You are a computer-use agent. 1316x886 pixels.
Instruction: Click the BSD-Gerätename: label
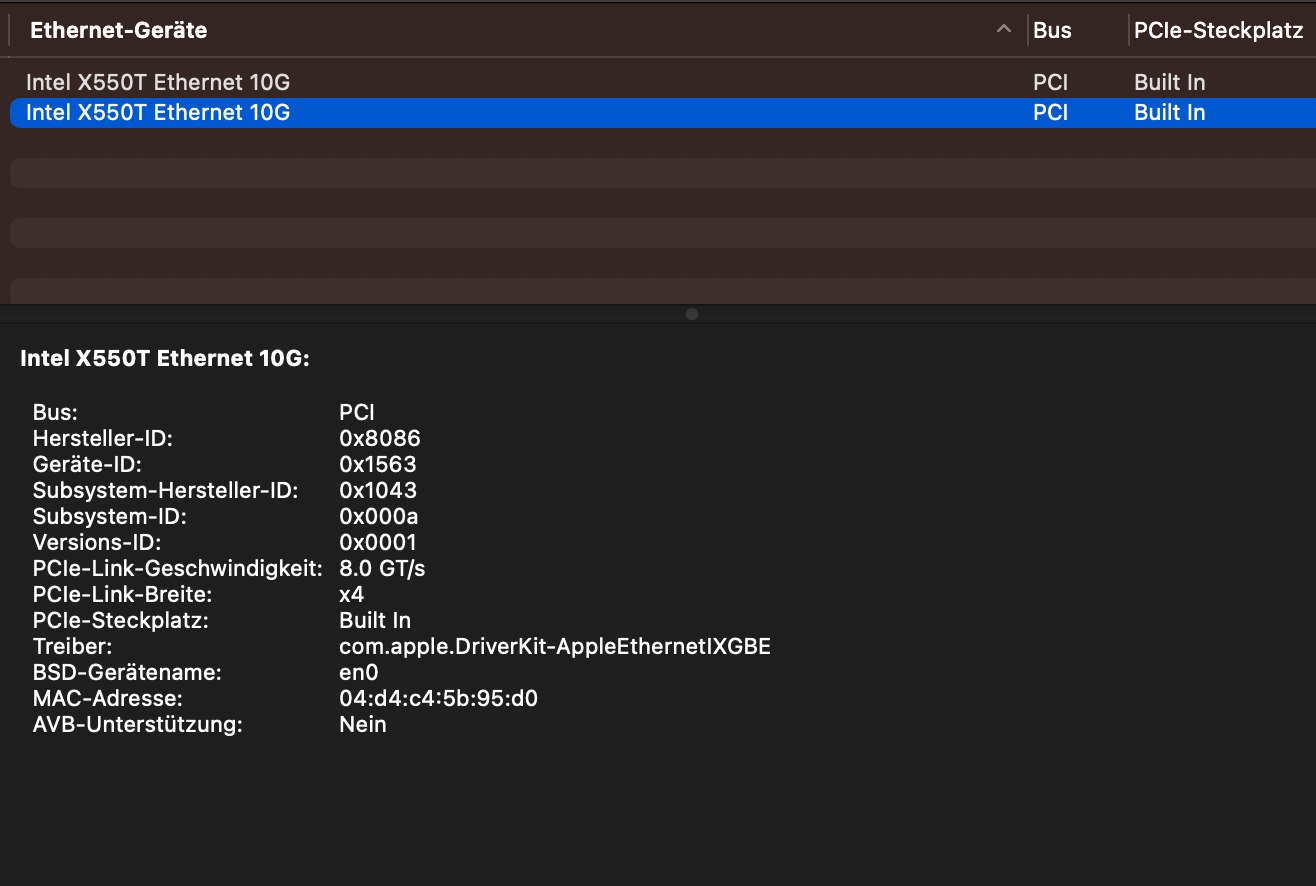coord(127,672)
